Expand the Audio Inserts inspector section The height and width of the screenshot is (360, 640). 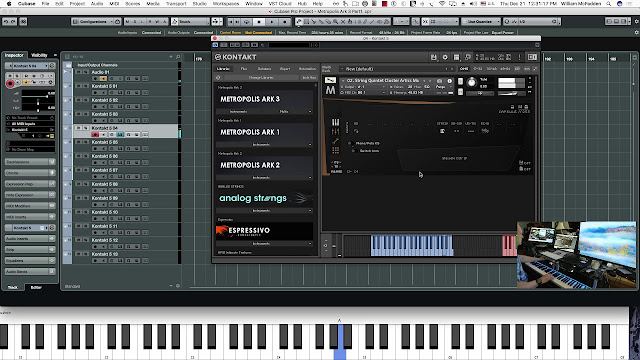click(x=29, y=238)
